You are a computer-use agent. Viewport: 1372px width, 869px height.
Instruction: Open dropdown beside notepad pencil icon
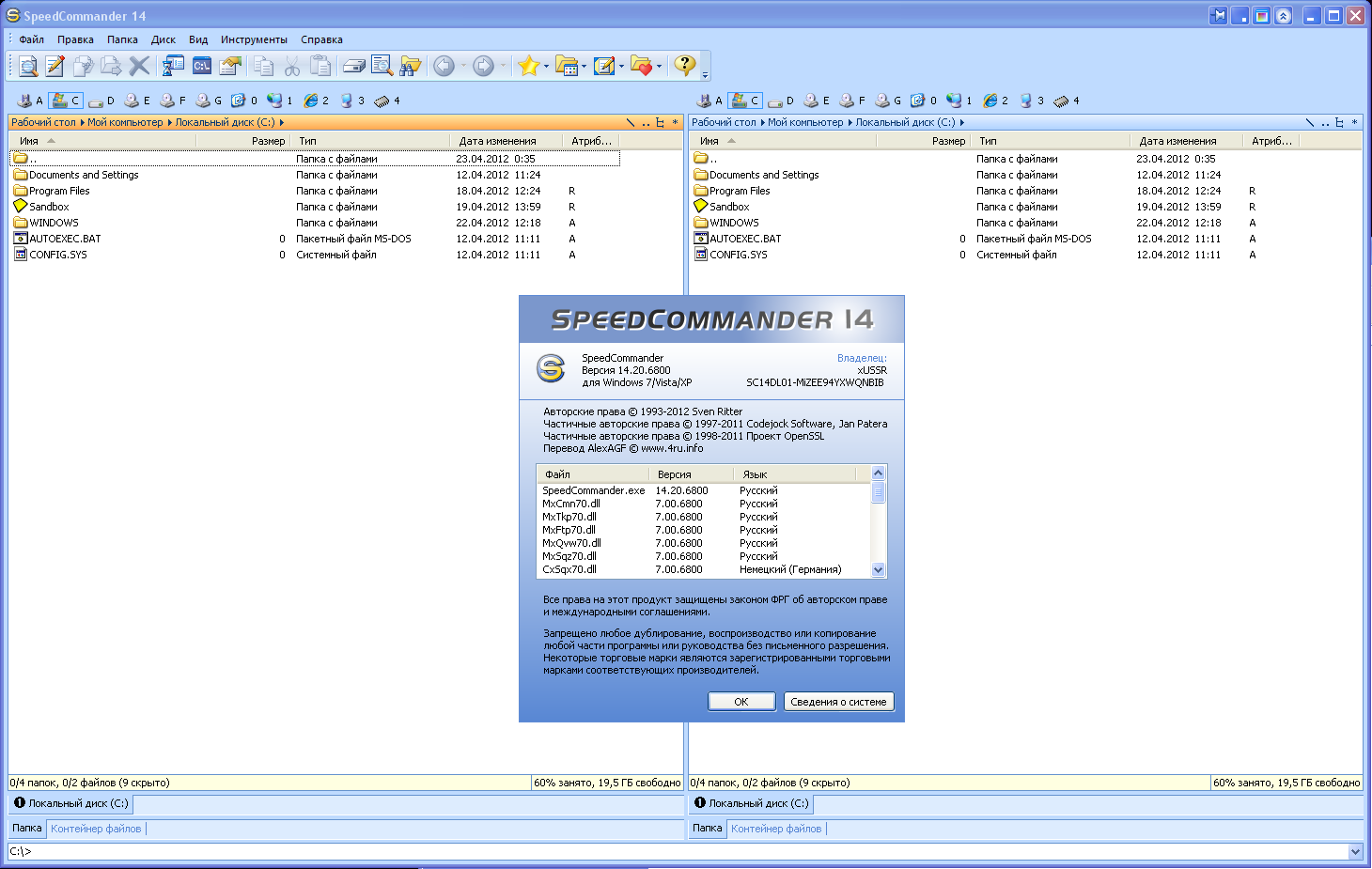tap(621, 66)
